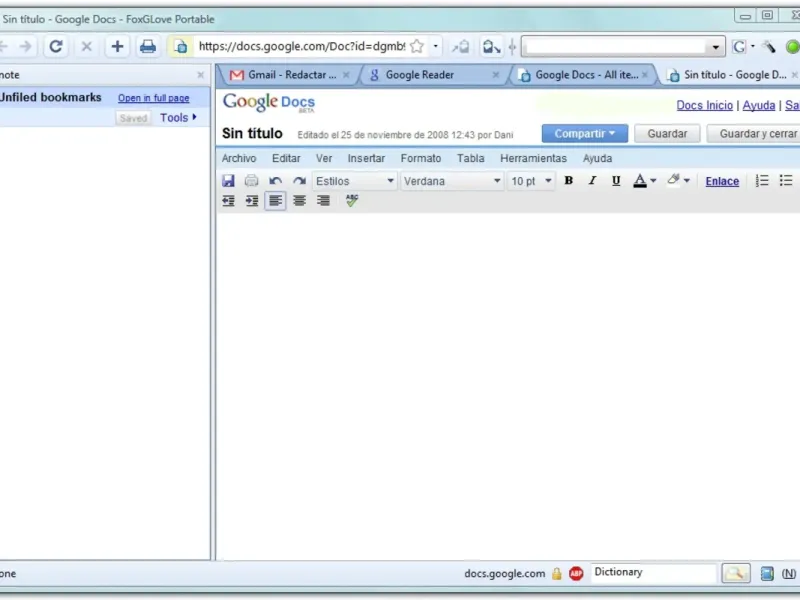Viewport: 800px width, 600px height.
Task: Print document using the Docs toolbar printer
Action: click(x=251, y=181)
